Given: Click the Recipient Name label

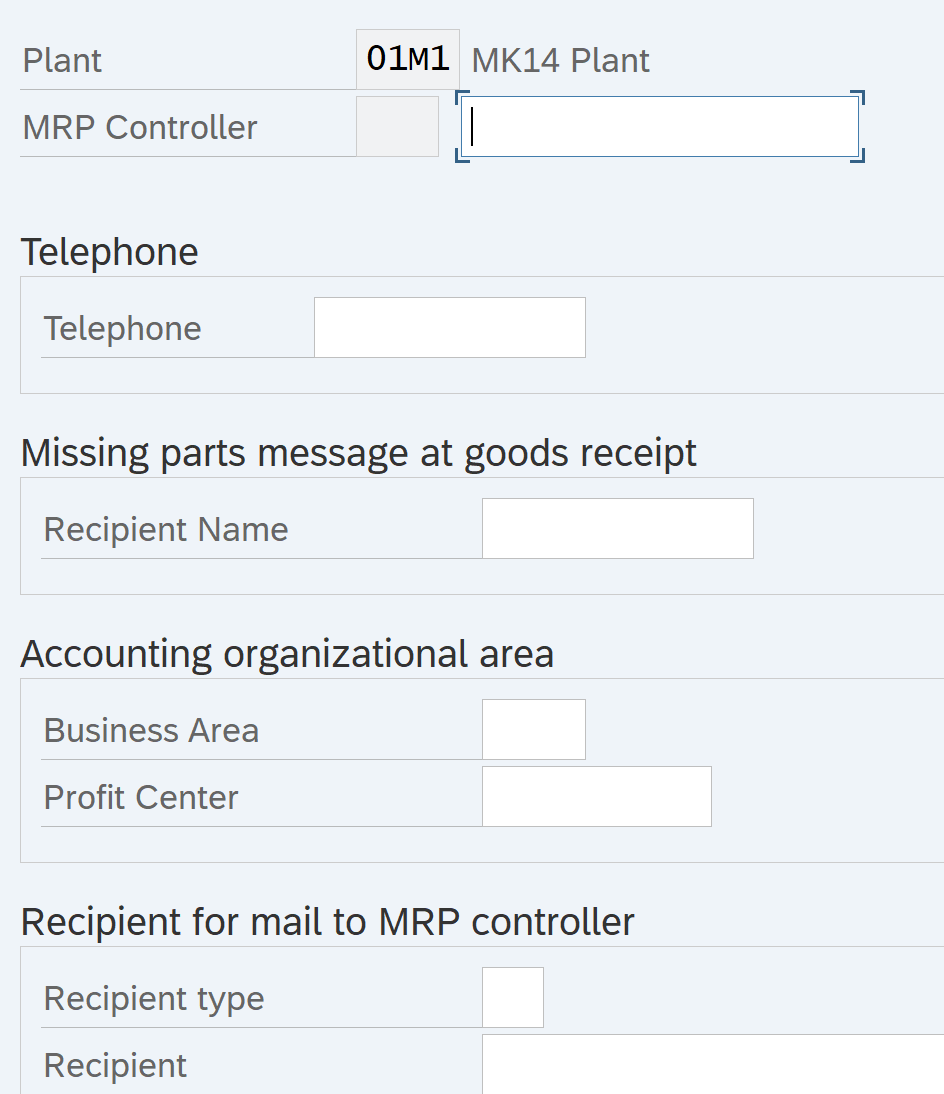Looking at the screenshot, I should click(x=166, y=530).
